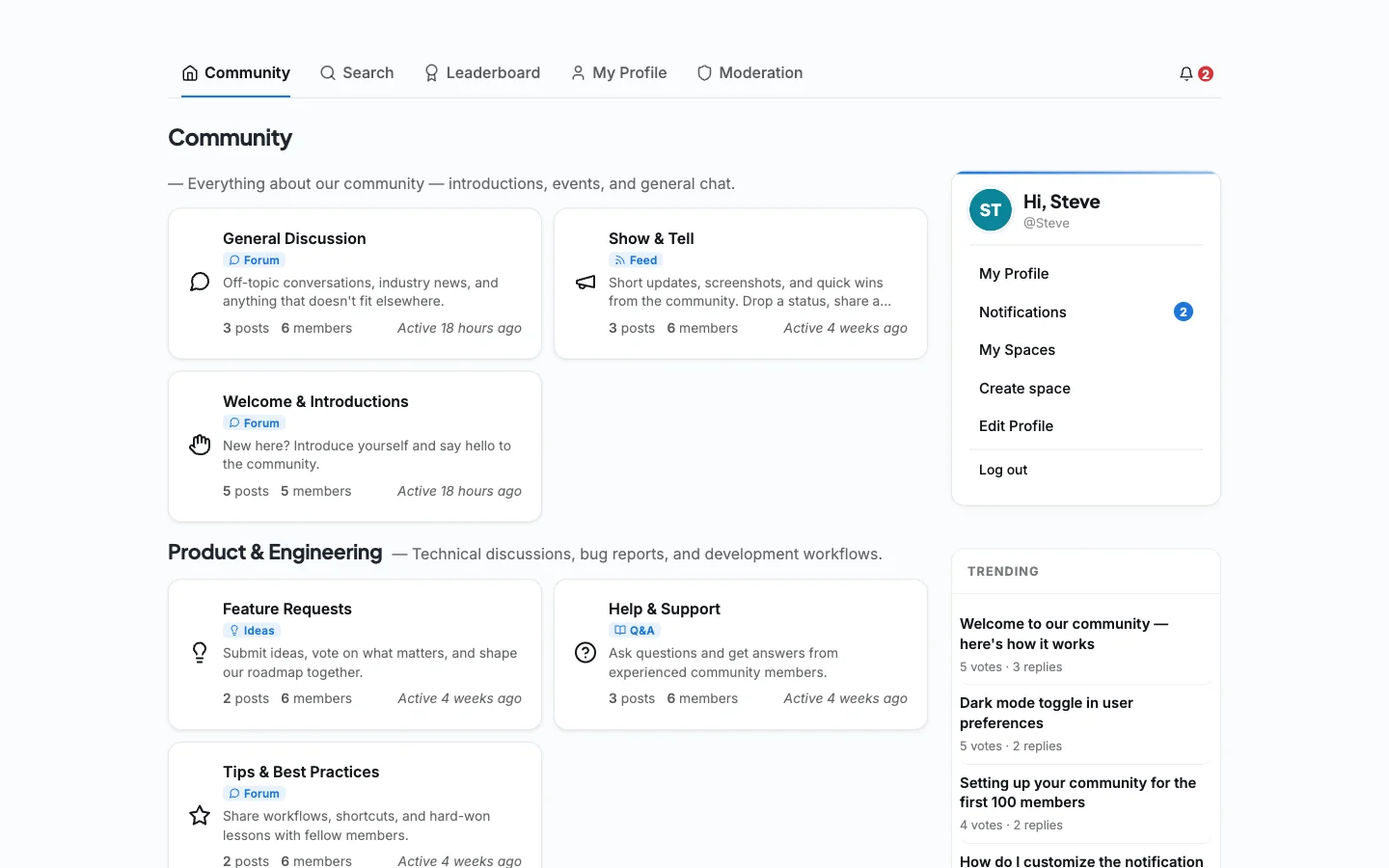This screenshot has height=868, width=1389.
Task: Click the Welcome & Introductions waving hand icon
Action: (x=200, y=445)
